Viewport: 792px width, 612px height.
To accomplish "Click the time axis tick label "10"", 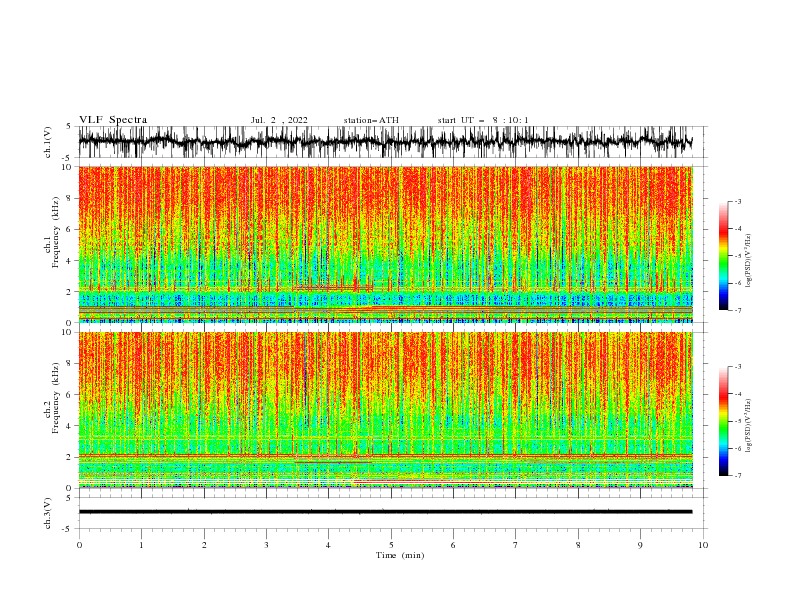I will click(703, 545).
